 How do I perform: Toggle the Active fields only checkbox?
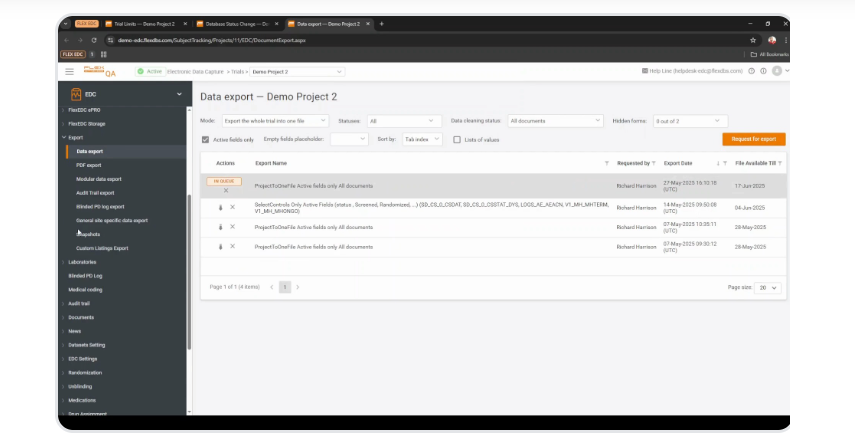coord(206,140)
